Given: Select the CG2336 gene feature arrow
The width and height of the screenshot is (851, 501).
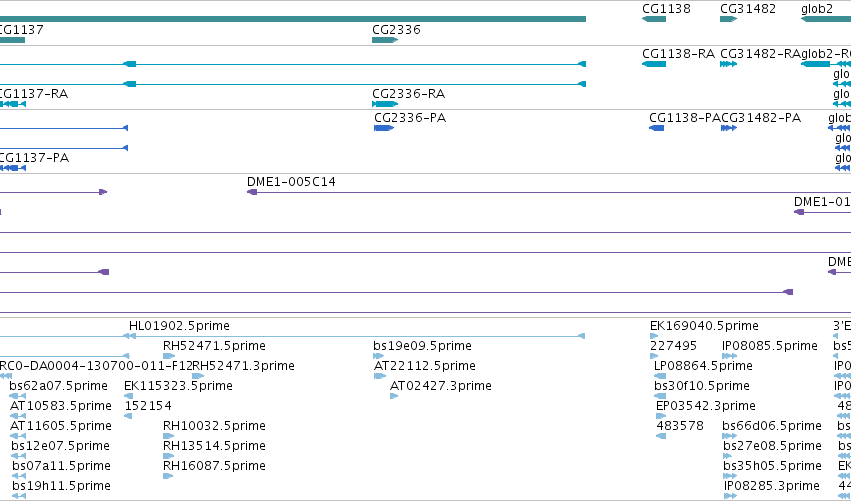Looking at the screenshot, I should (x=385, y=40).
